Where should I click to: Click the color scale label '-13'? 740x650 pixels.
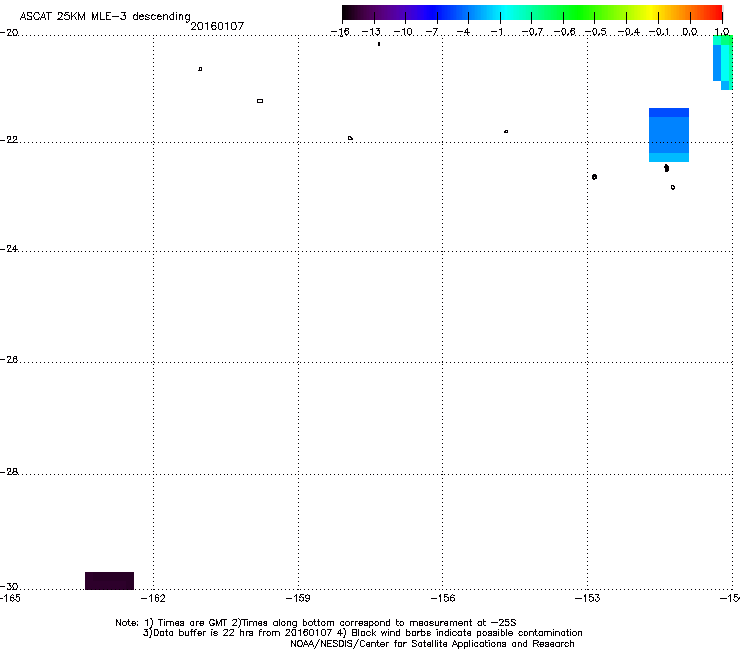pos(371,32)
